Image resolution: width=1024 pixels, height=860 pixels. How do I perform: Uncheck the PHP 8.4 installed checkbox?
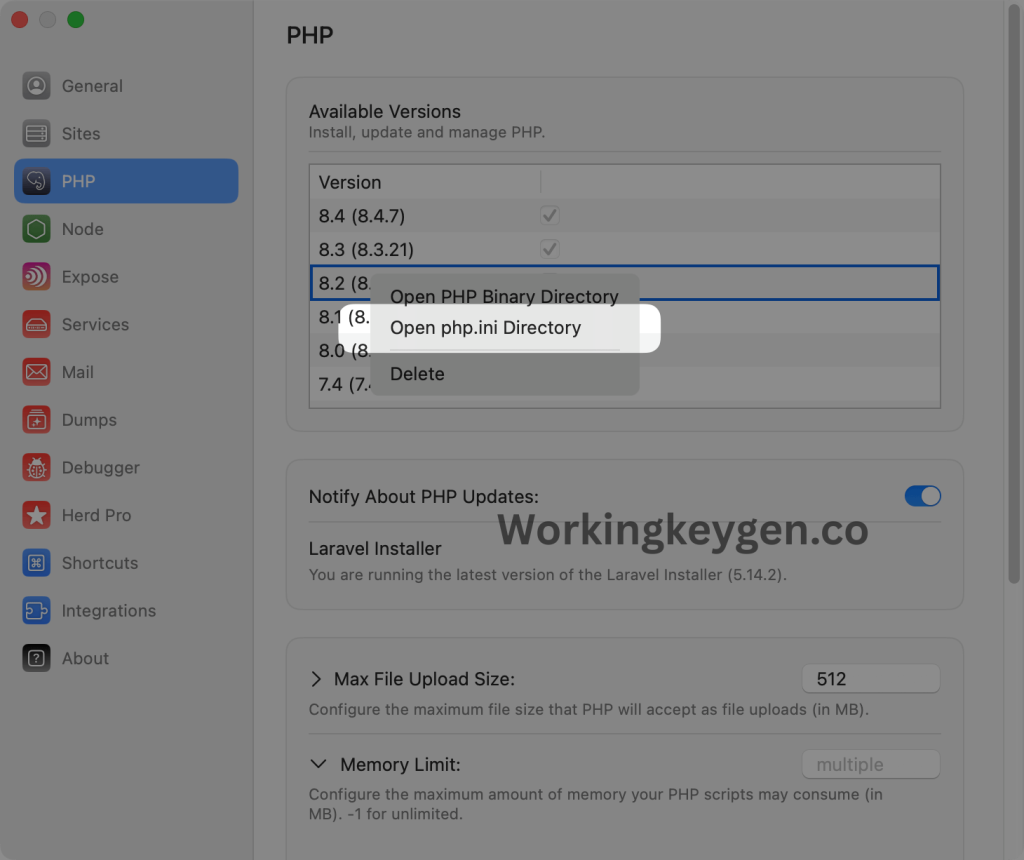(549, 214)
